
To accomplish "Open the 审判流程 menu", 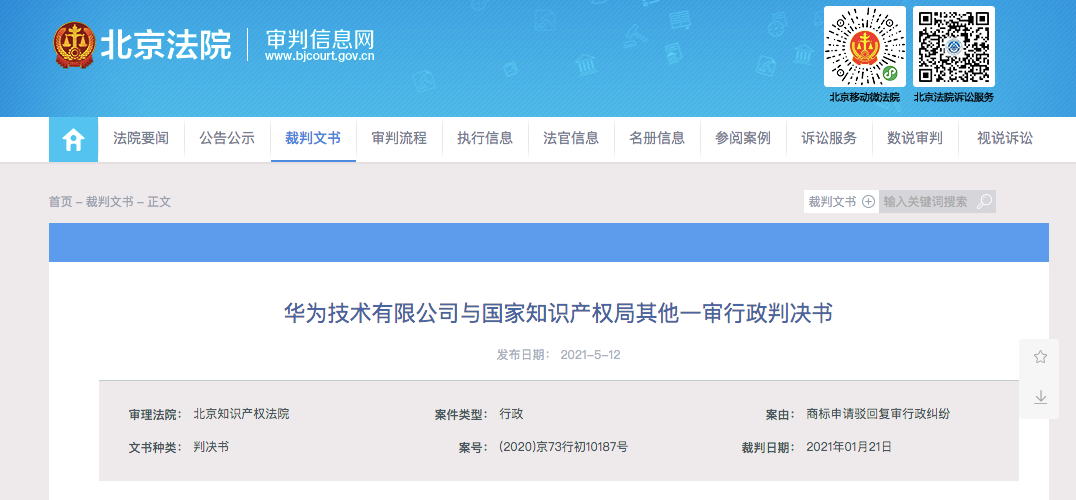I will tap(399, 139).
